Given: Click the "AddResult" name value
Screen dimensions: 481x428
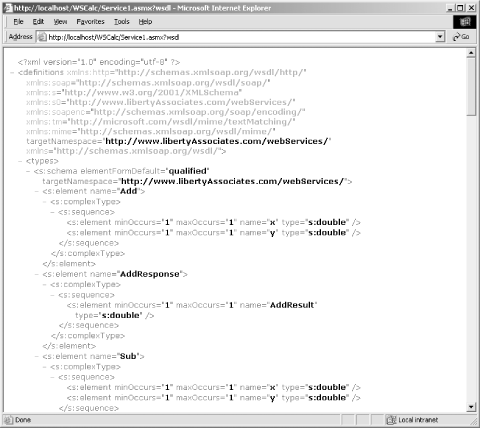Looking at the screenshot, I should pyautogui.click(x=292, y=305).
